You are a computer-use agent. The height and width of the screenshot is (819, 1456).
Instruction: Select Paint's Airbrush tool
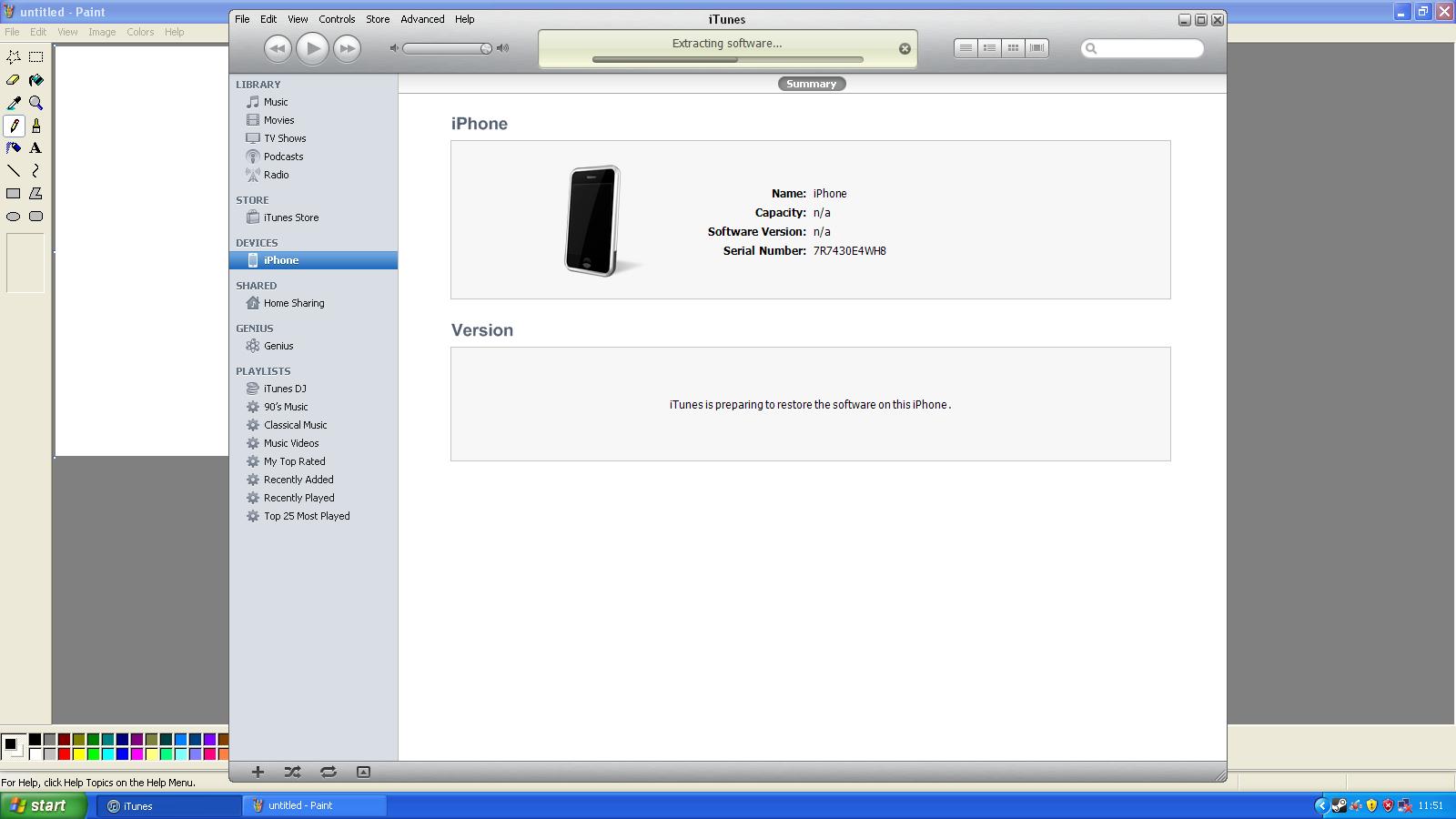point(14,147)
